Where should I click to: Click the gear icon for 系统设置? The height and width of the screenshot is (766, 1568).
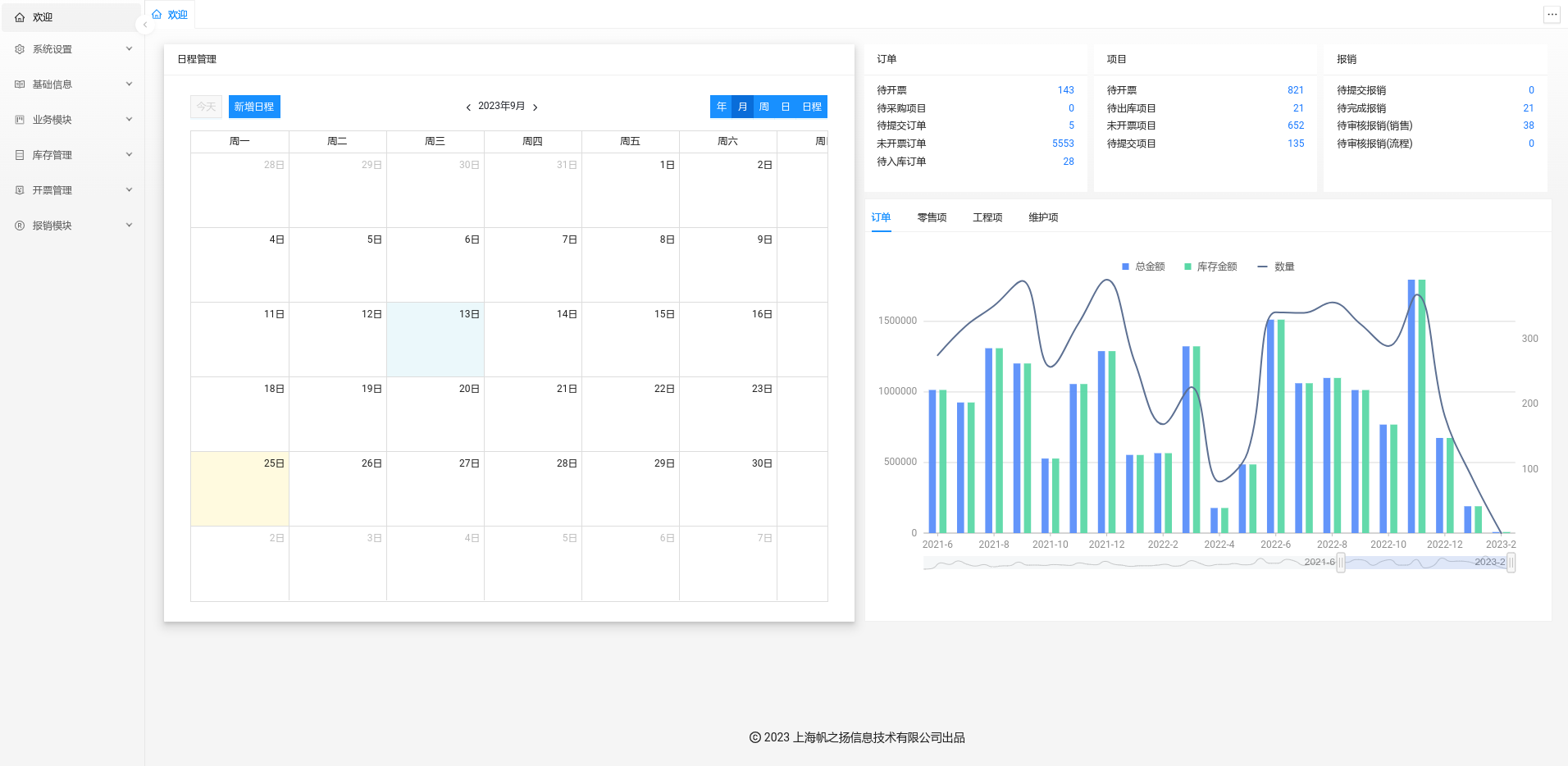pos(20,49)
